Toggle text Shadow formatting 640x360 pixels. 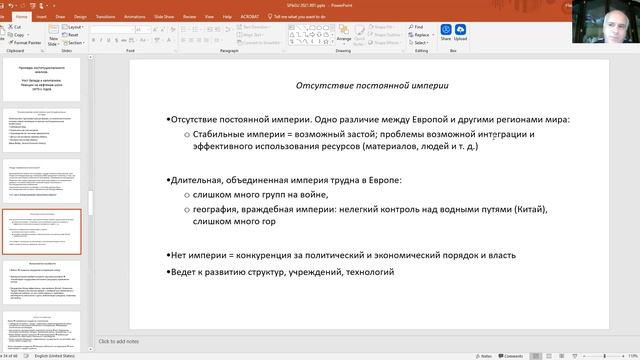116,40
